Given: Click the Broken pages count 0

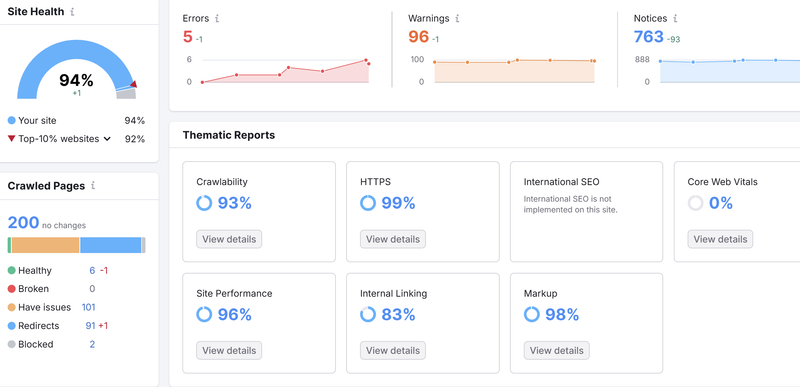Looking at the screenshot, I should [92, 289].
